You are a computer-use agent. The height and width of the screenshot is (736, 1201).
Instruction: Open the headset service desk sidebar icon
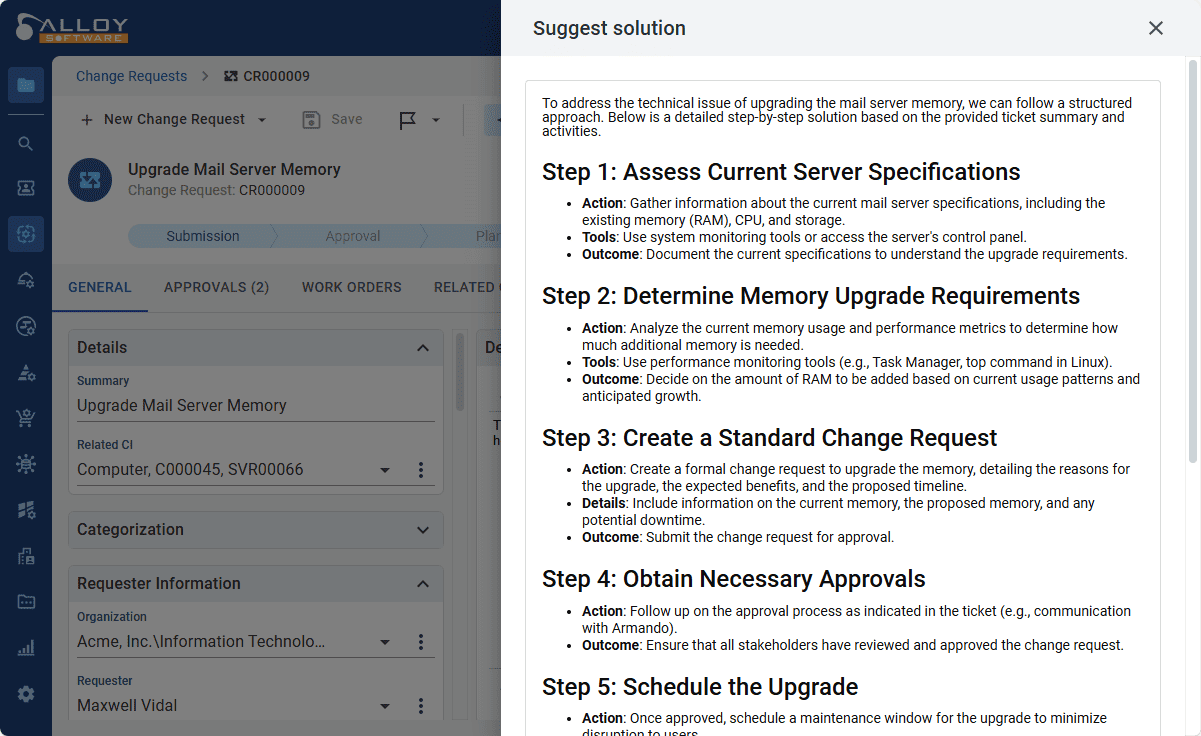click(x=26, y=280)
